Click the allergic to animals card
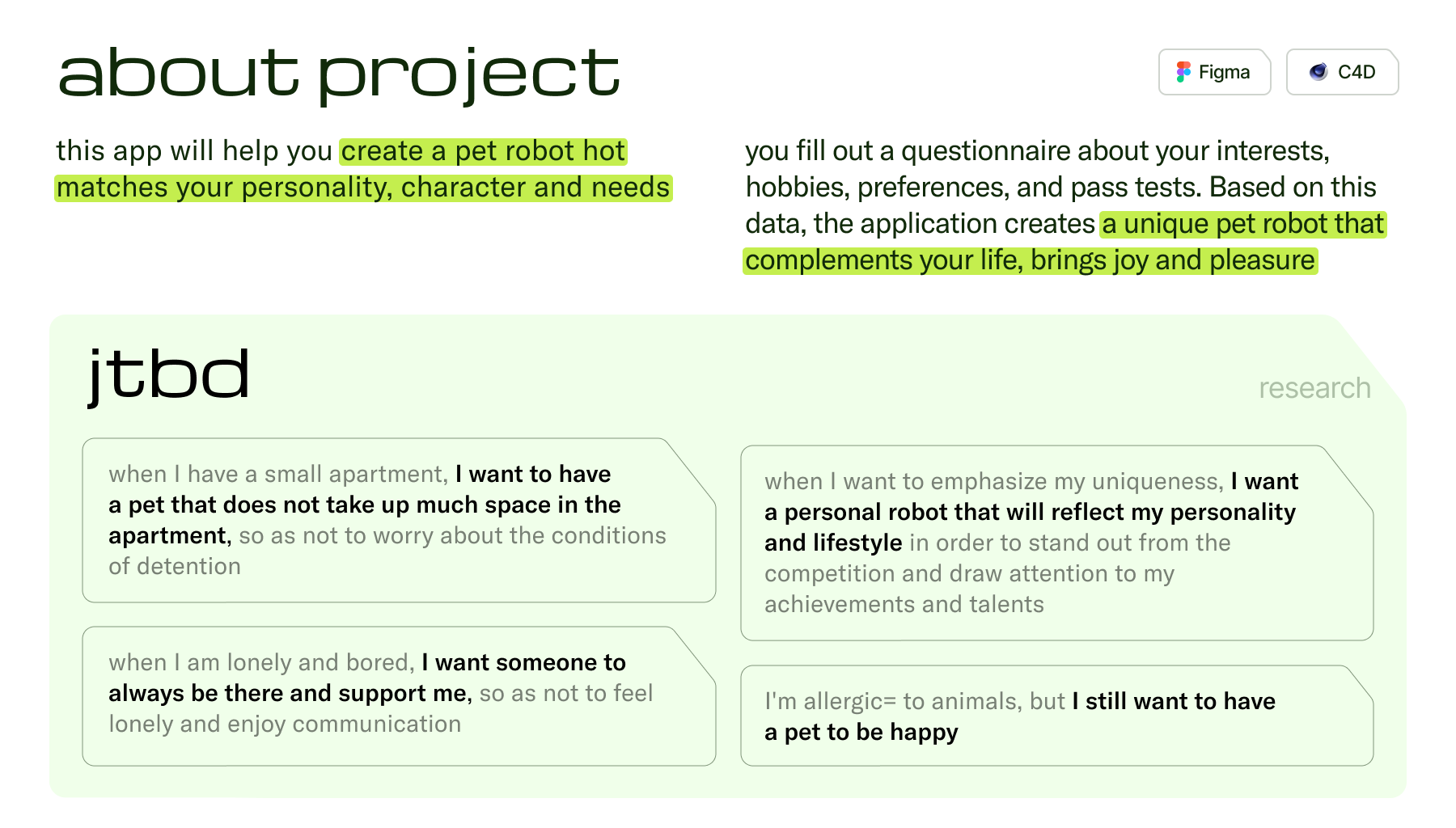This screenshot has height=828, width=1456. pos(1056,716)
